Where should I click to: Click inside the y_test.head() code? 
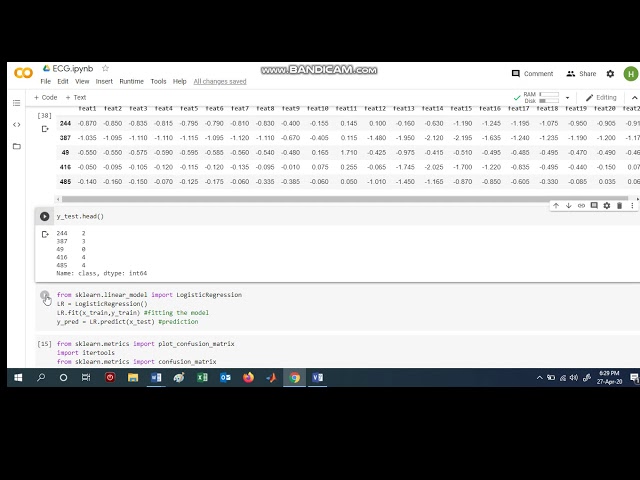click(80, 216)
